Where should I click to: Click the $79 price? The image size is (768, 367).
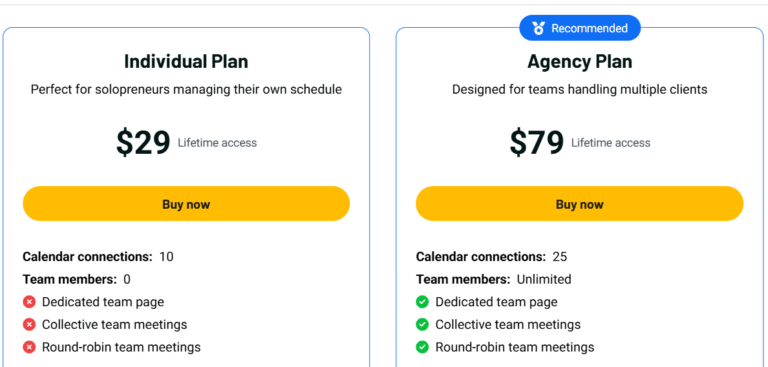point(536,143)
